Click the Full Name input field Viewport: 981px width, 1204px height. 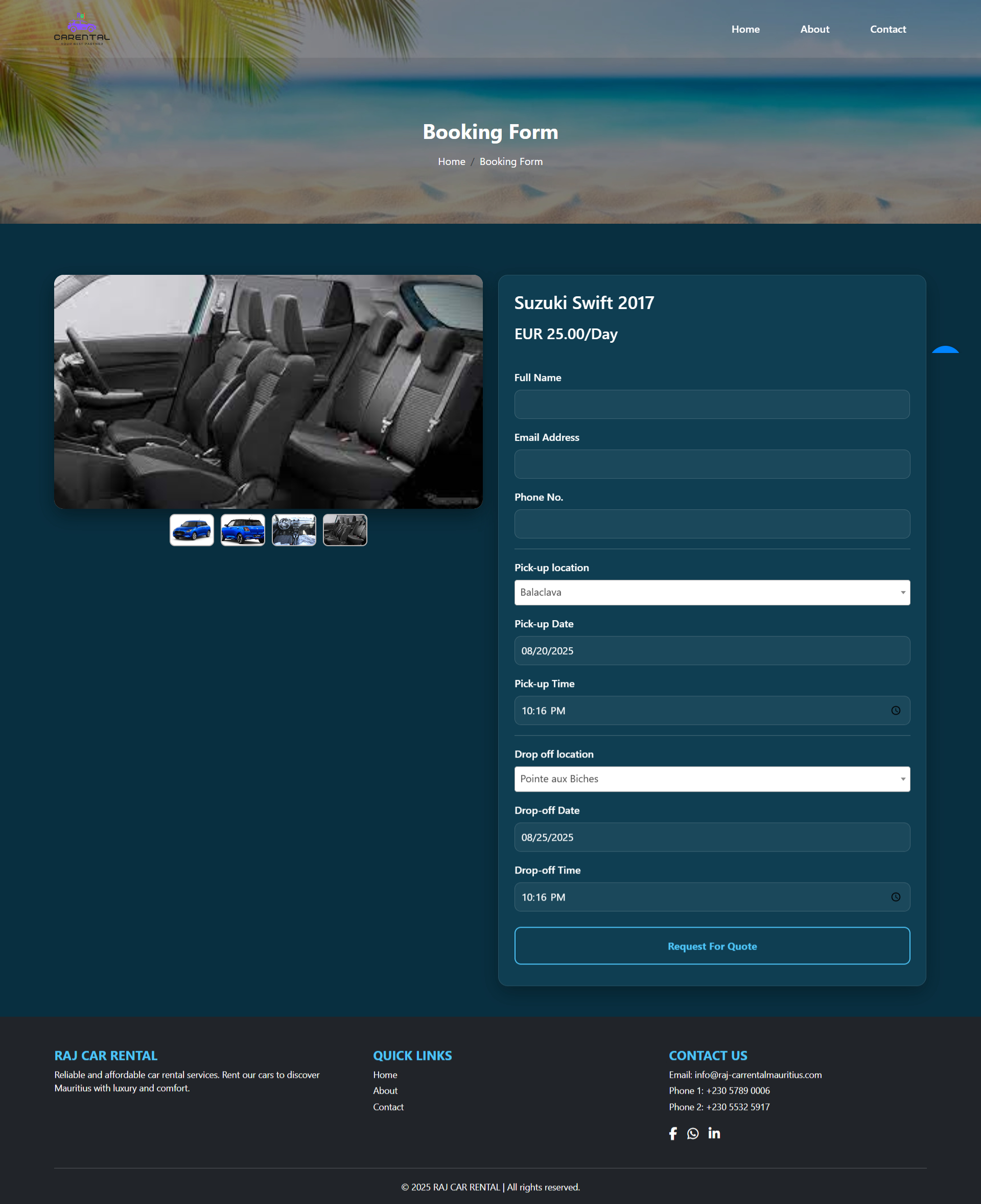coord(711,404)
